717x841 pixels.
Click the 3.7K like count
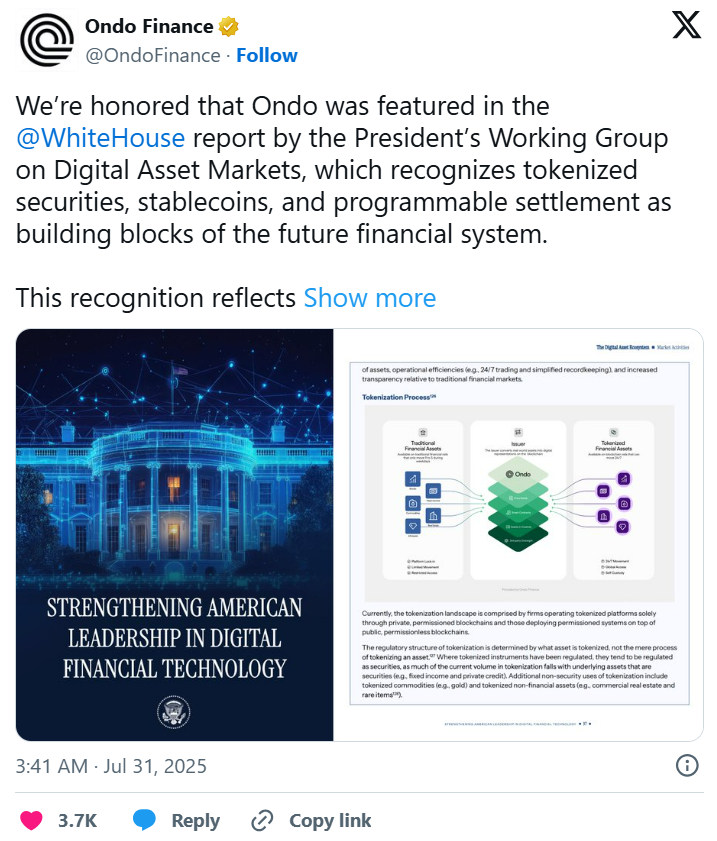tap(76, 820)
